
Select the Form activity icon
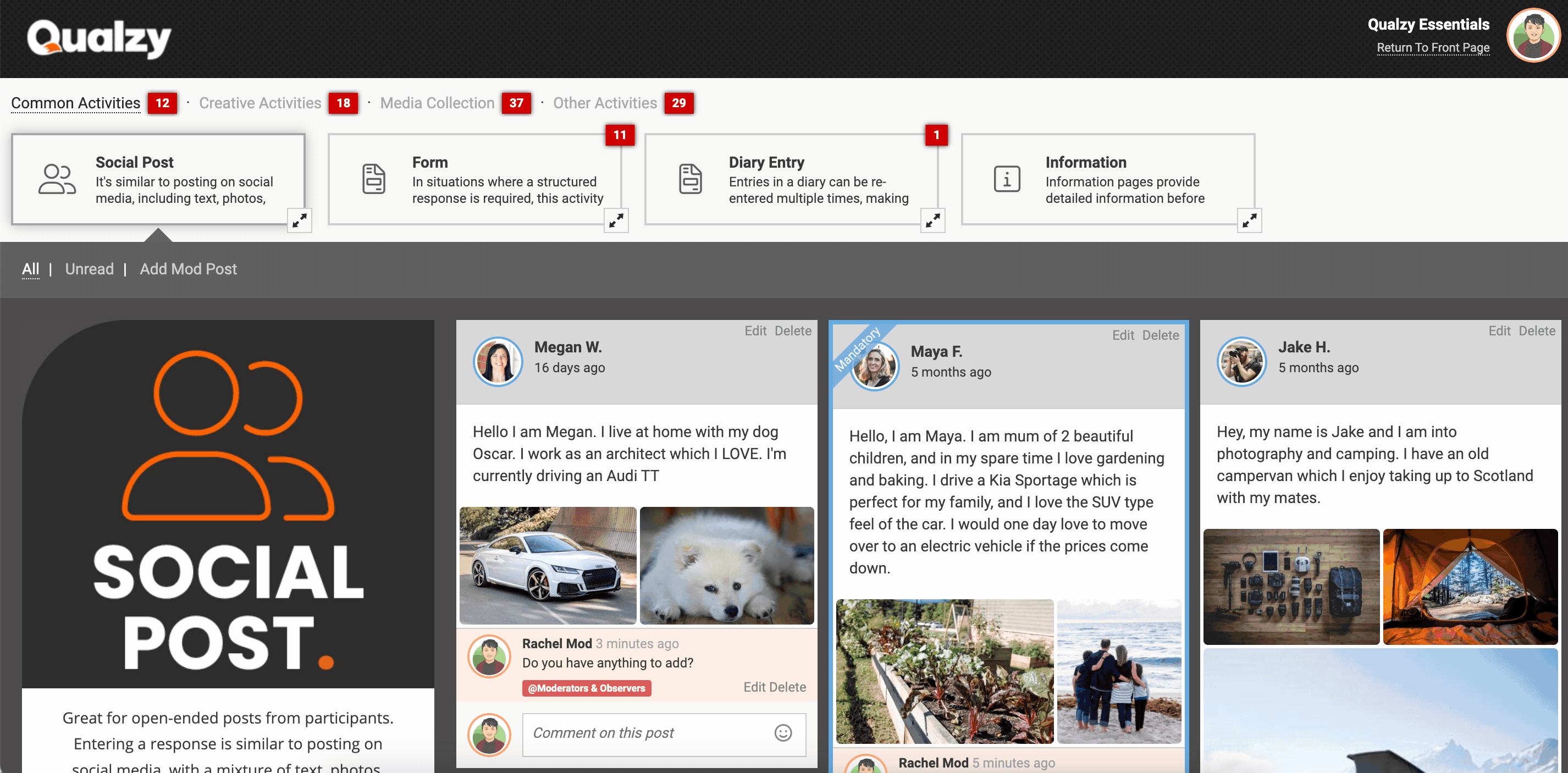pos(374,179)
